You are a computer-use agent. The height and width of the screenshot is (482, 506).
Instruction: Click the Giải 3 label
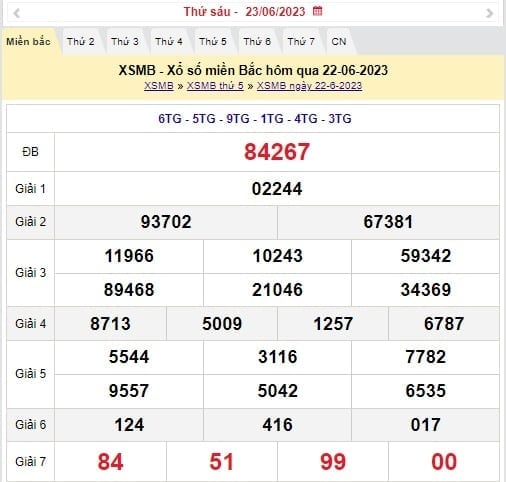point(30,273)
